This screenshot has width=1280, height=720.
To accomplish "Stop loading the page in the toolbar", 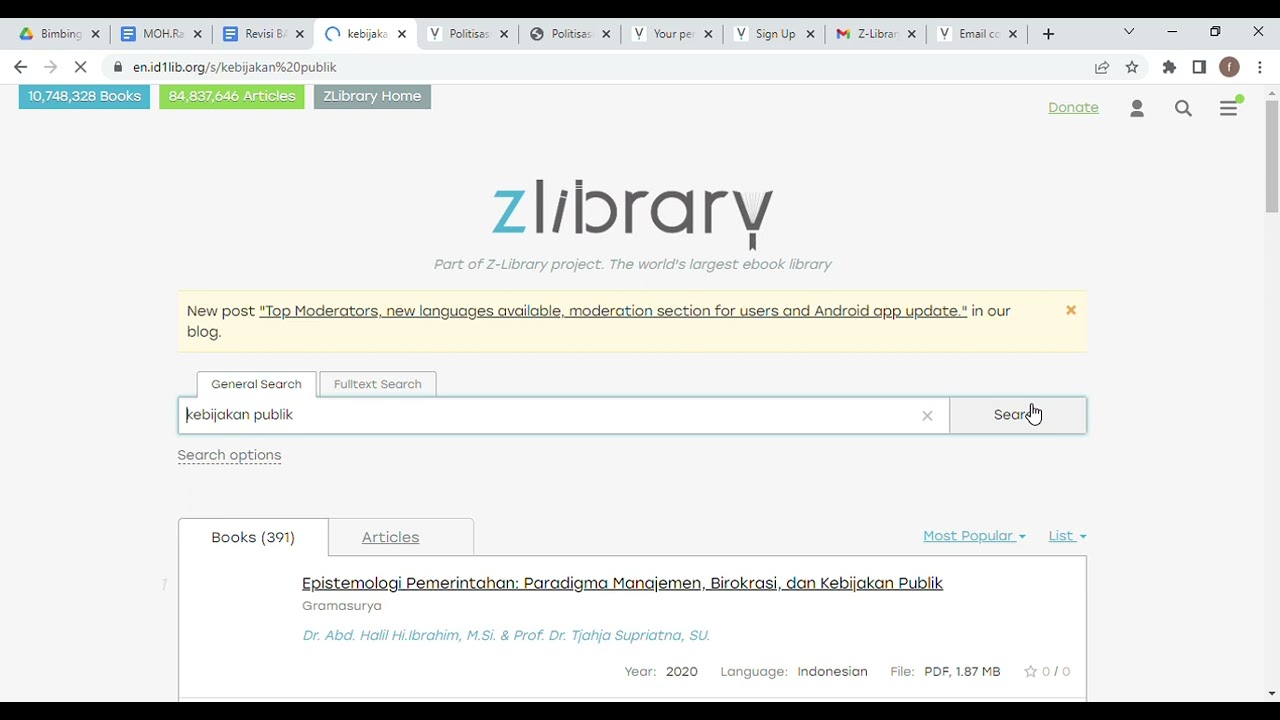I will (81, 67).
